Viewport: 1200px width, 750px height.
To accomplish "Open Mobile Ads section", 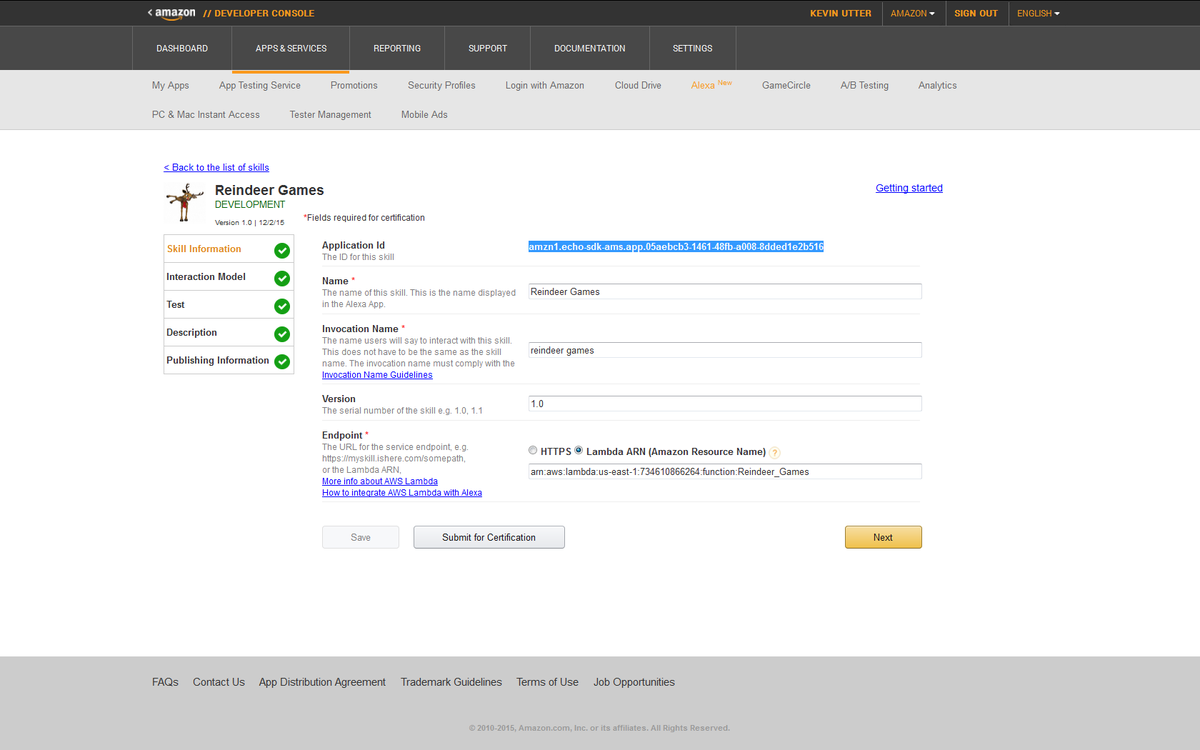I will point(425,114).
